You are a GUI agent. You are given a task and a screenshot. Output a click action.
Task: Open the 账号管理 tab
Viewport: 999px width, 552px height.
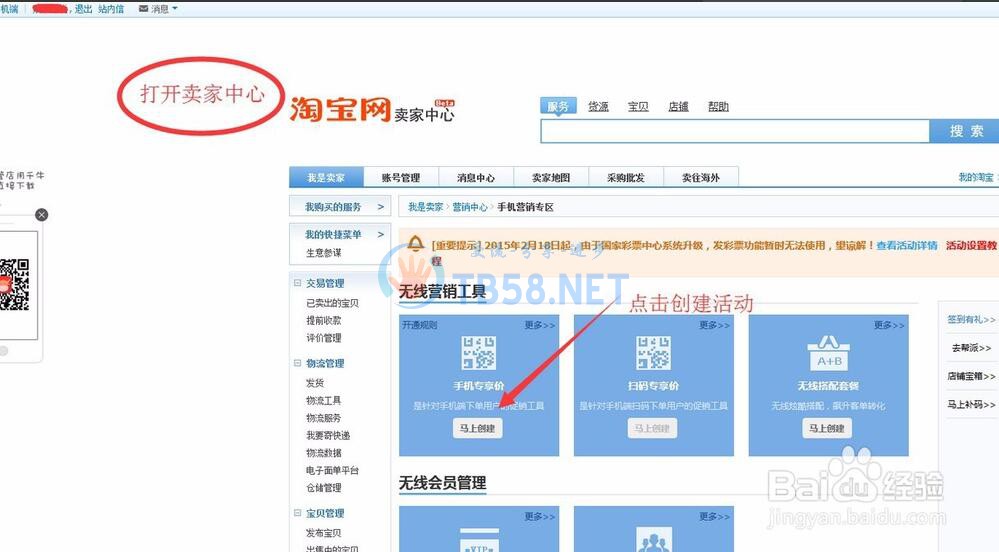[401, 177]
